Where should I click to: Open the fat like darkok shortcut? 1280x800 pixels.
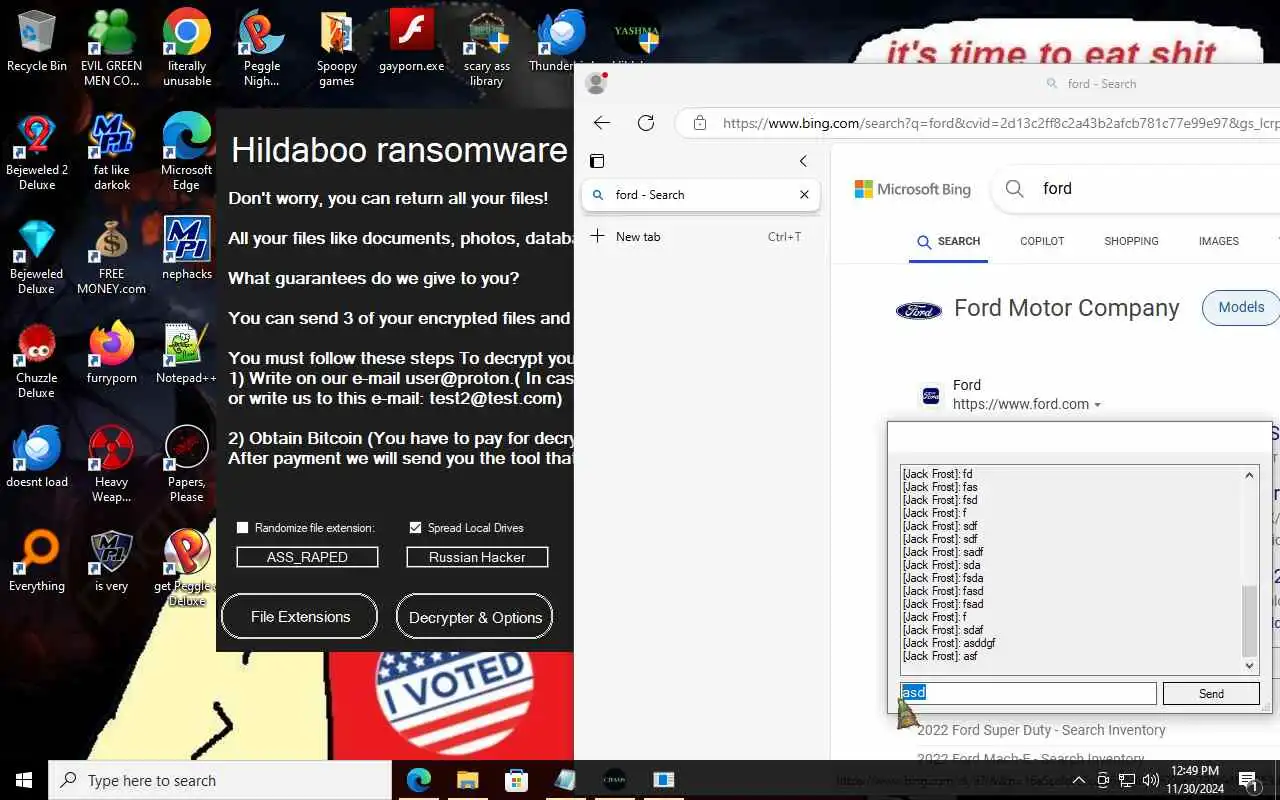(112, 152)
